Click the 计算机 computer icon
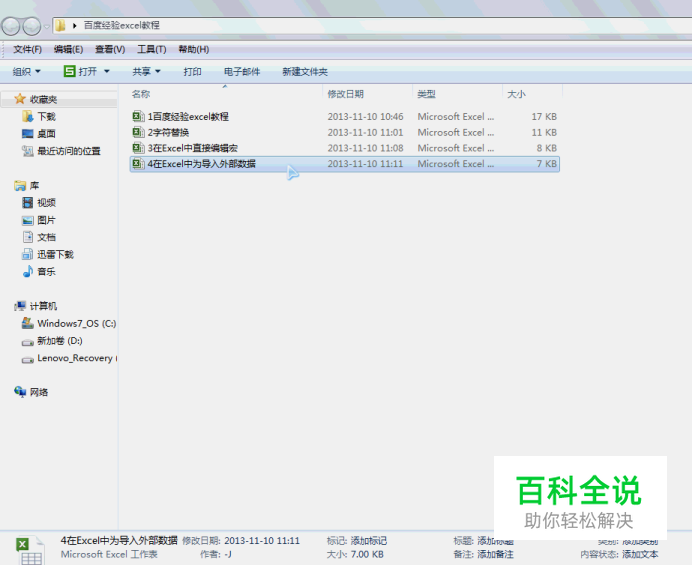692x565 pixels. pos(20,306)
